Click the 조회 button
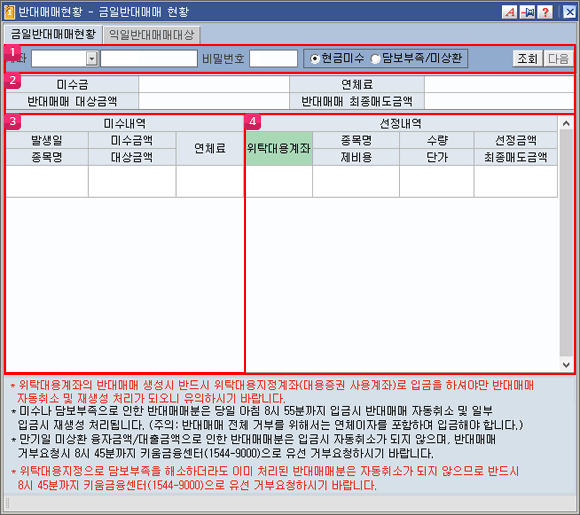Image resolution: width=580 pixels, height=515 pixels. coord(527,58)
